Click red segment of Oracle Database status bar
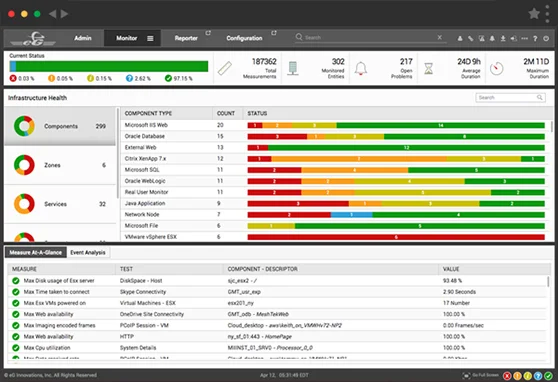 277,136
